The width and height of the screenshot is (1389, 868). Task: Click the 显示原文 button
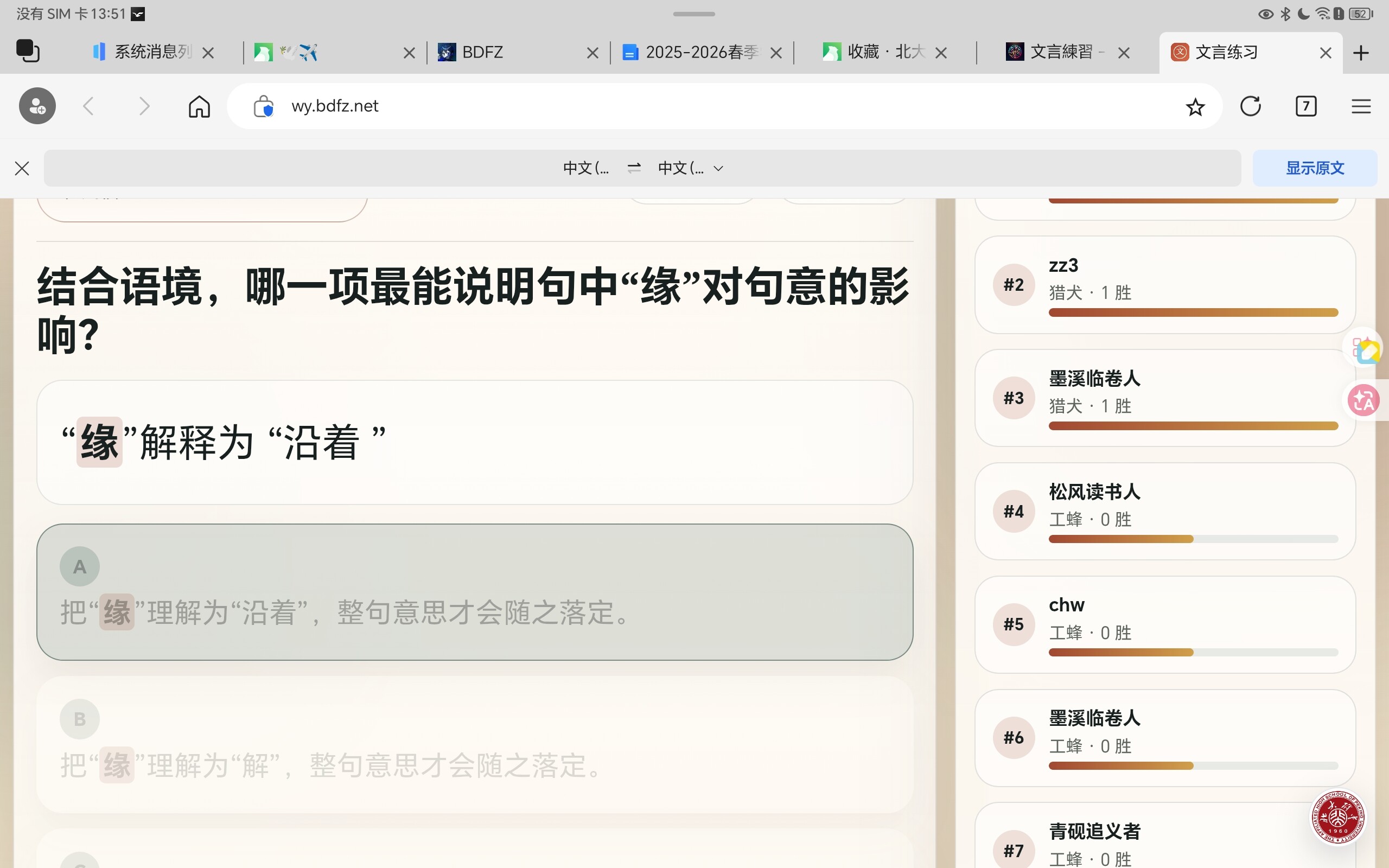[x=1314, y=168]
